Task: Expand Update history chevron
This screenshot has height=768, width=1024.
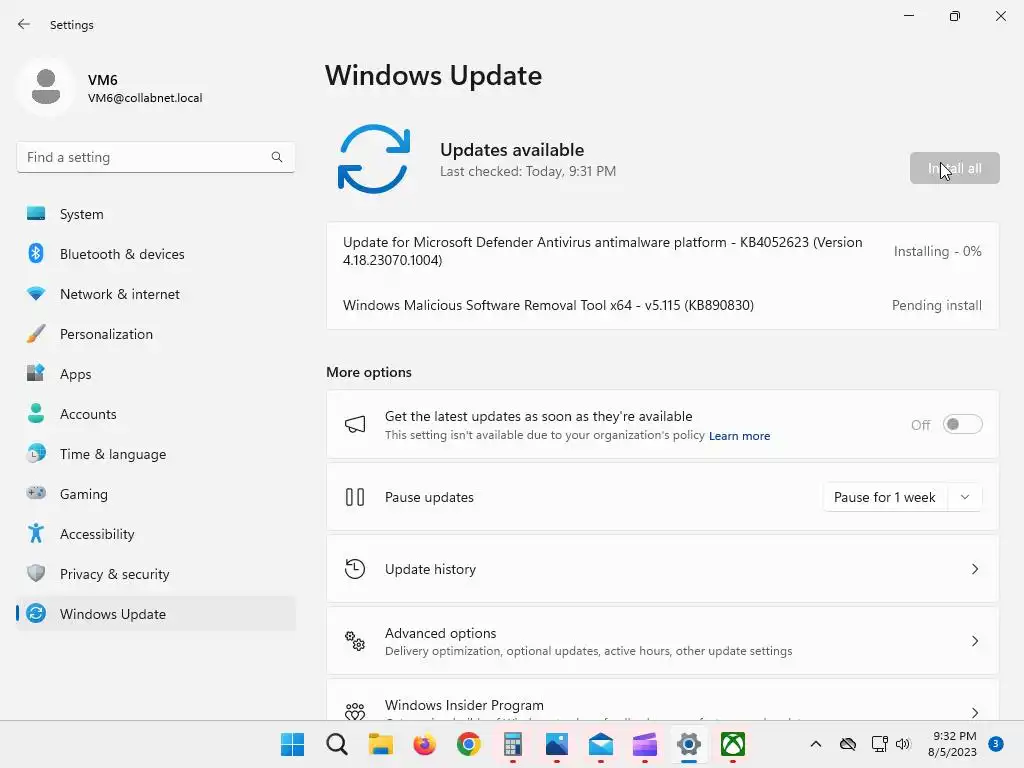Action: [974, 569]
